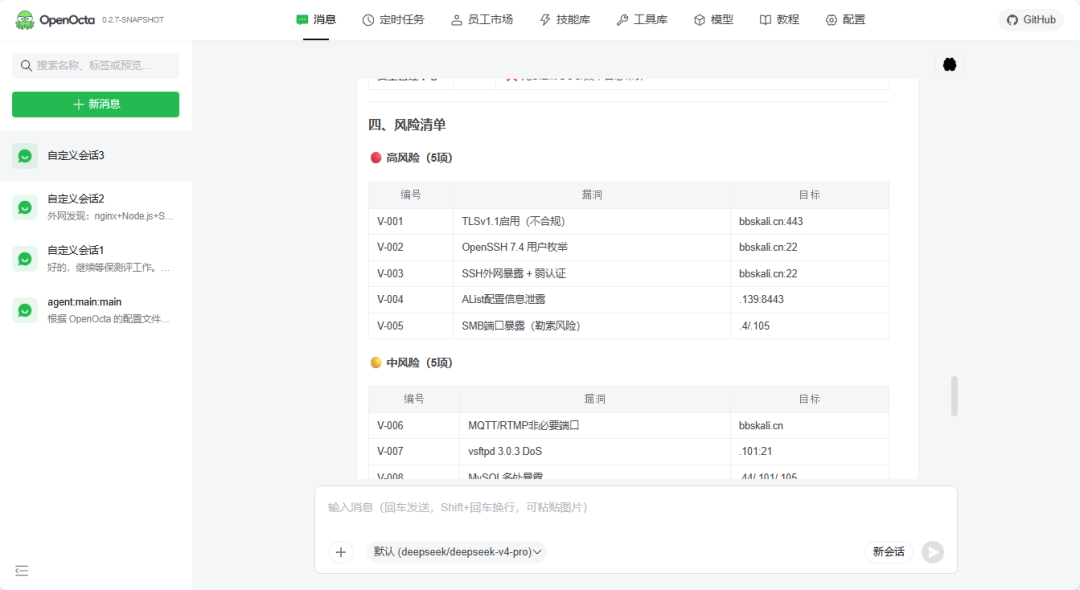Open the GitHub link
The image size is (1080, 590).
(1031, 19)
